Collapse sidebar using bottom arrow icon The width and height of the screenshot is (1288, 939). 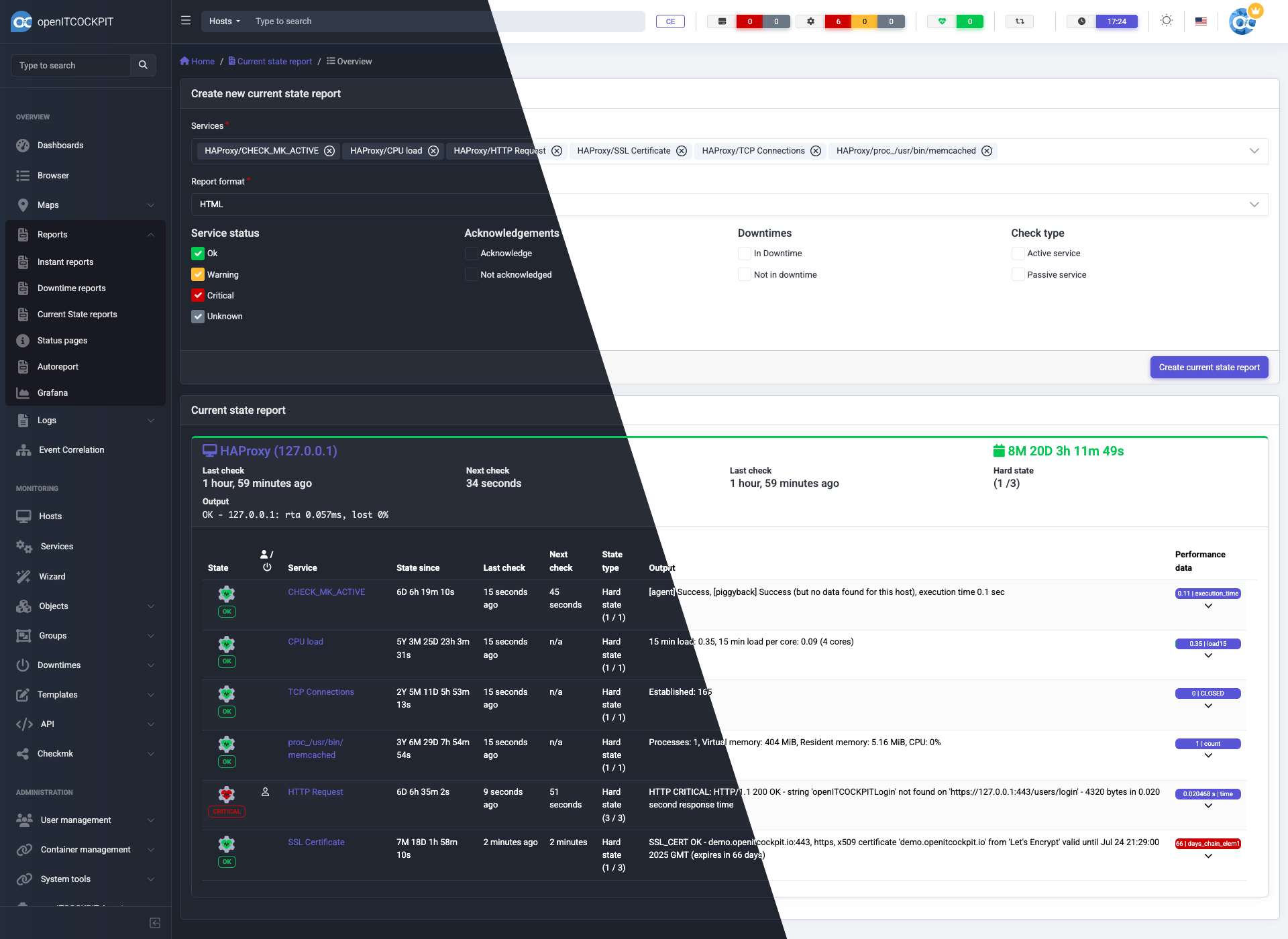click(155, 923)
